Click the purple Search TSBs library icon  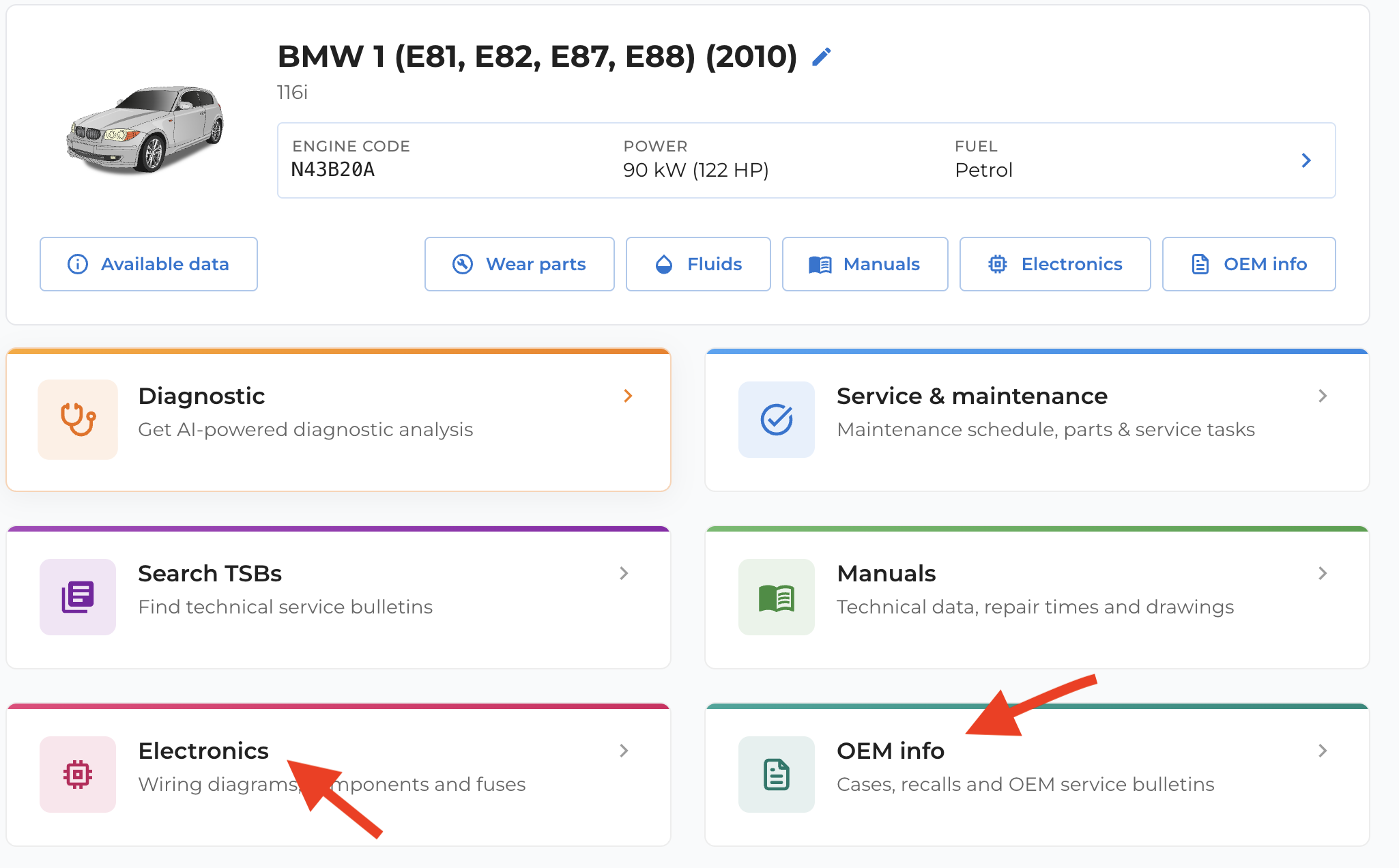coord(78,597)
